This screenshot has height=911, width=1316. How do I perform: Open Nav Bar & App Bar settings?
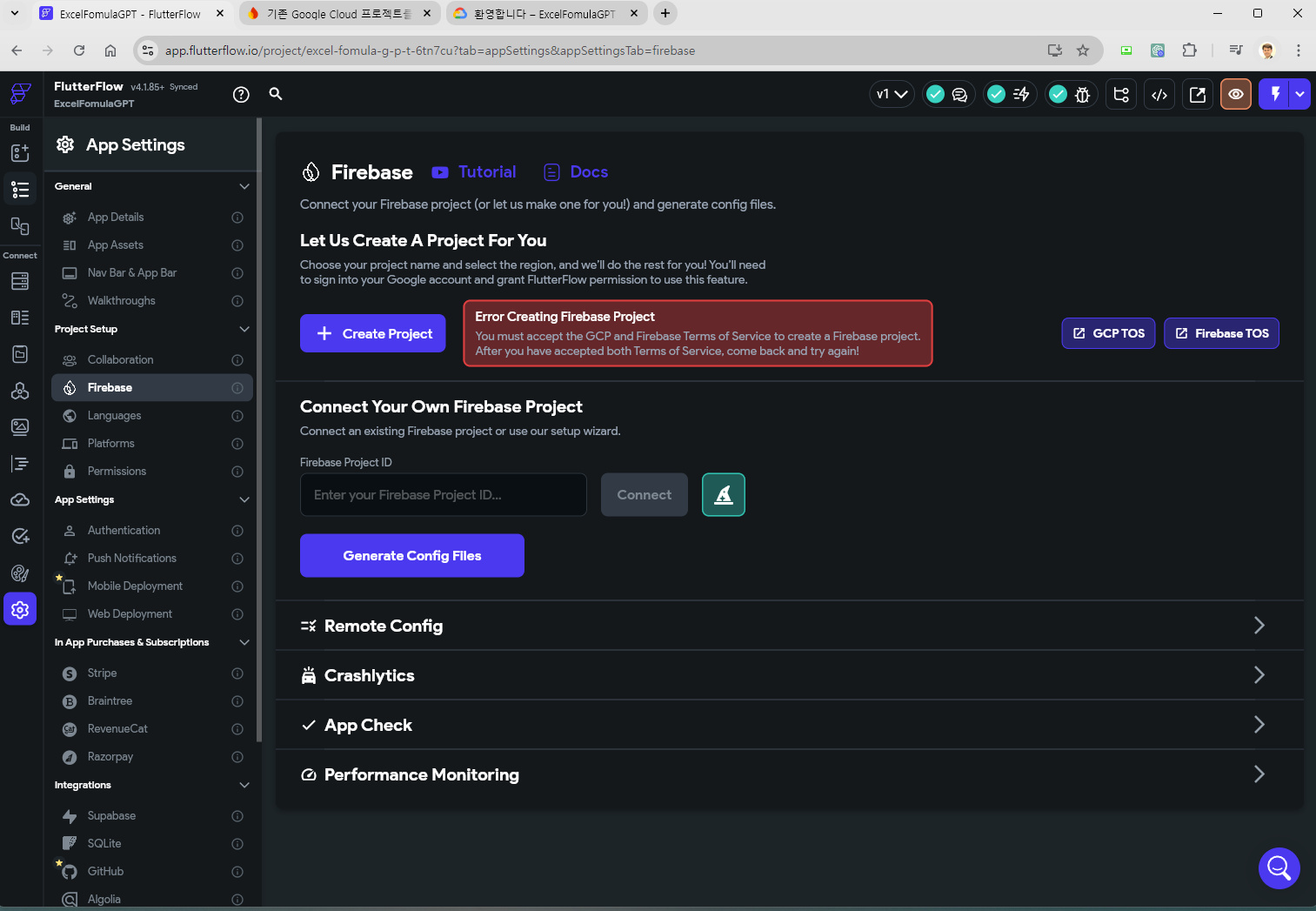[x=152, y=273]
